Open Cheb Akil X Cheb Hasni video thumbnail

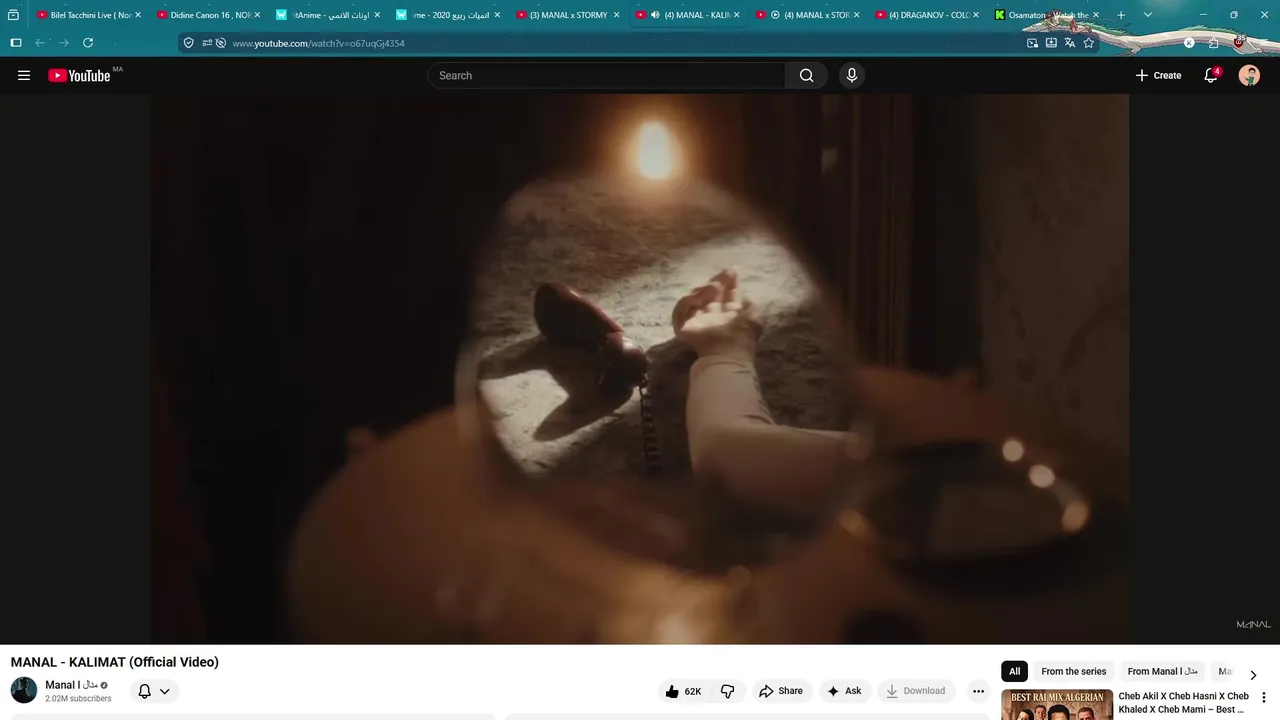(1057, 705)
